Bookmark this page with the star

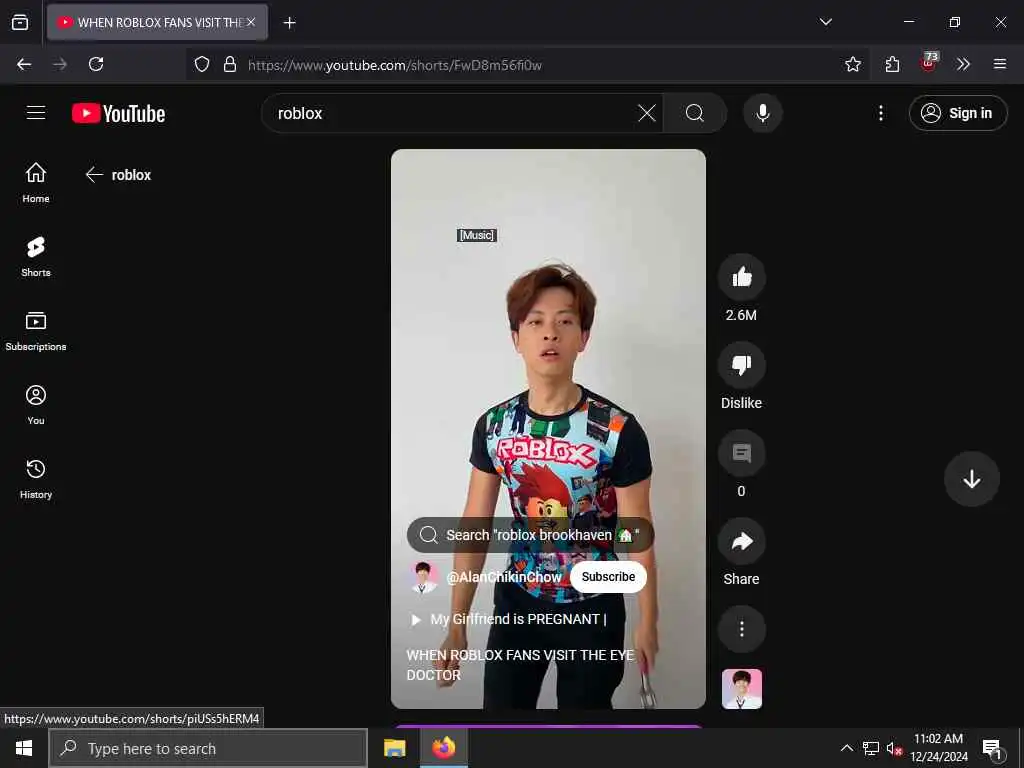(x=852, y=64)
